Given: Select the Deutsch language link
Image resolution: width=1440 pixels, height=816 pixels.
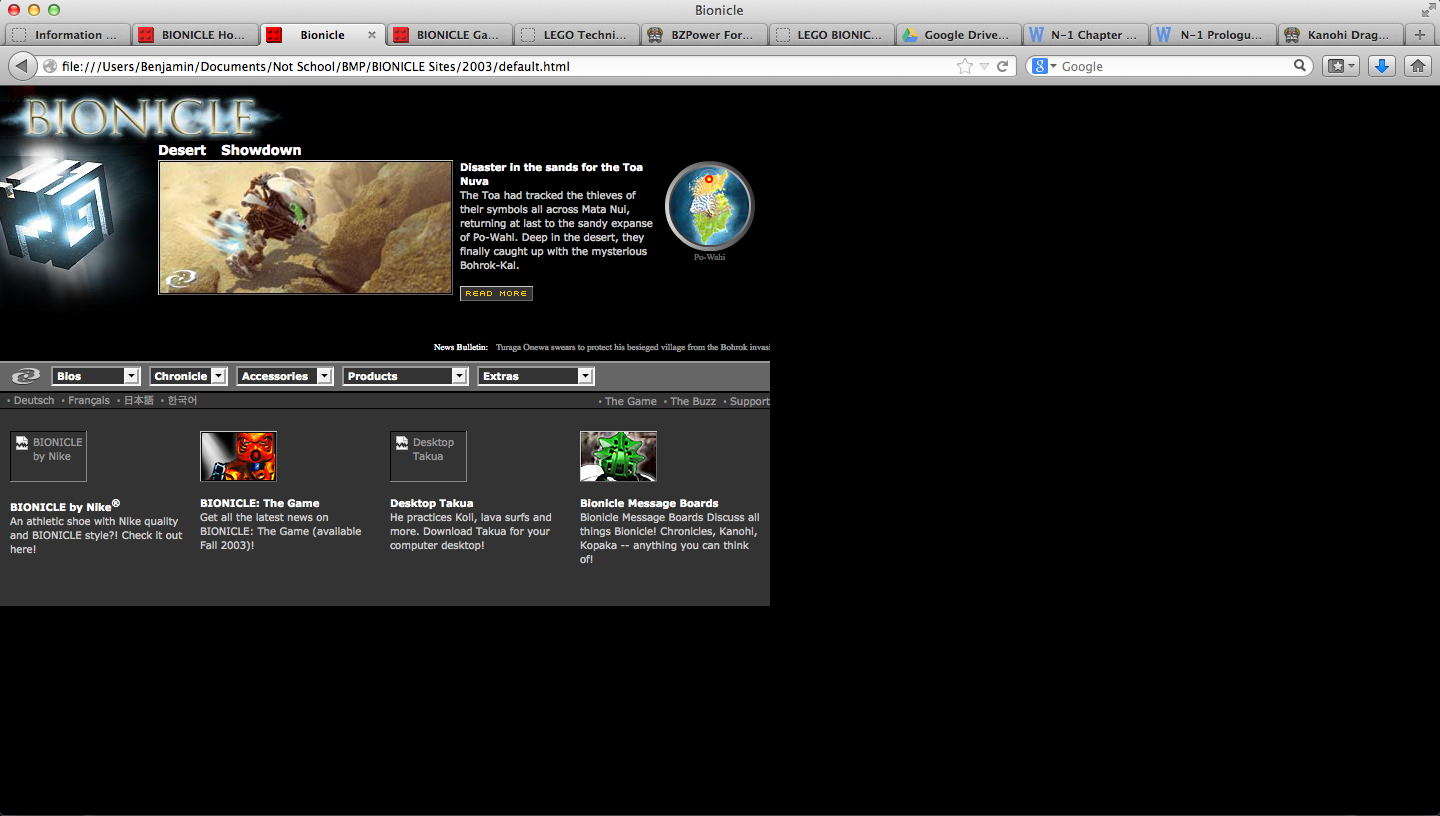Looking at the screenshot, I should 33,400.
